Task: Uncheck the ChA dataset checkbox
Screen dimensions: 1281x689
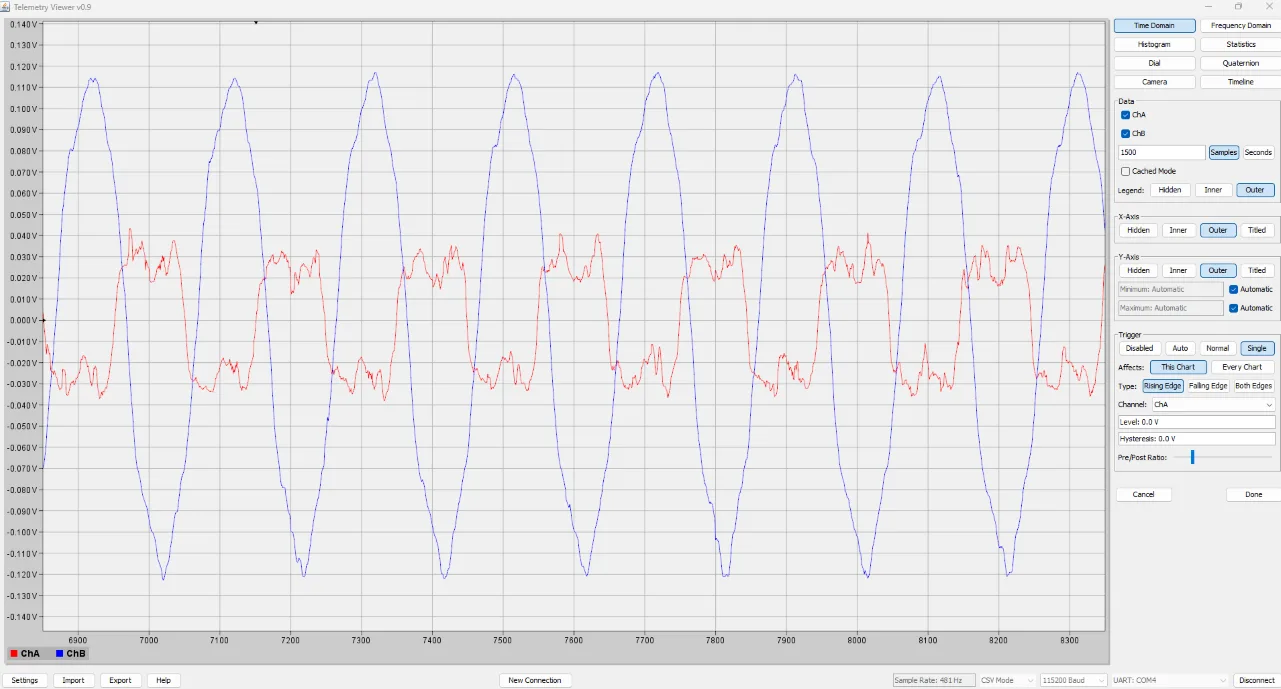Action: click(1126, 115)
